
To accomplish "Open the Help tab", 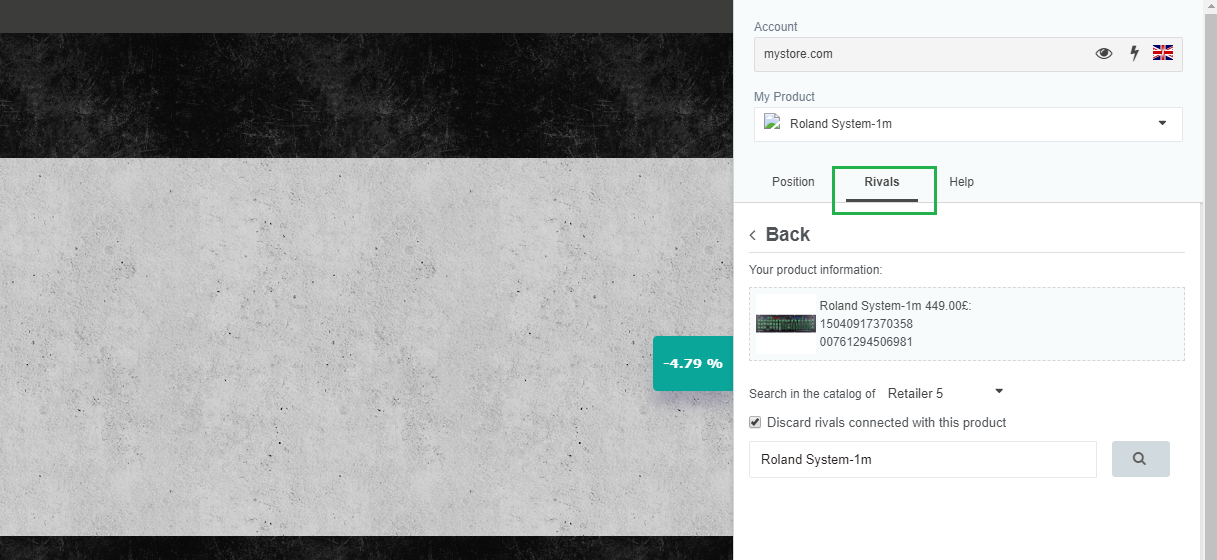I will click(x=962, y=182).
